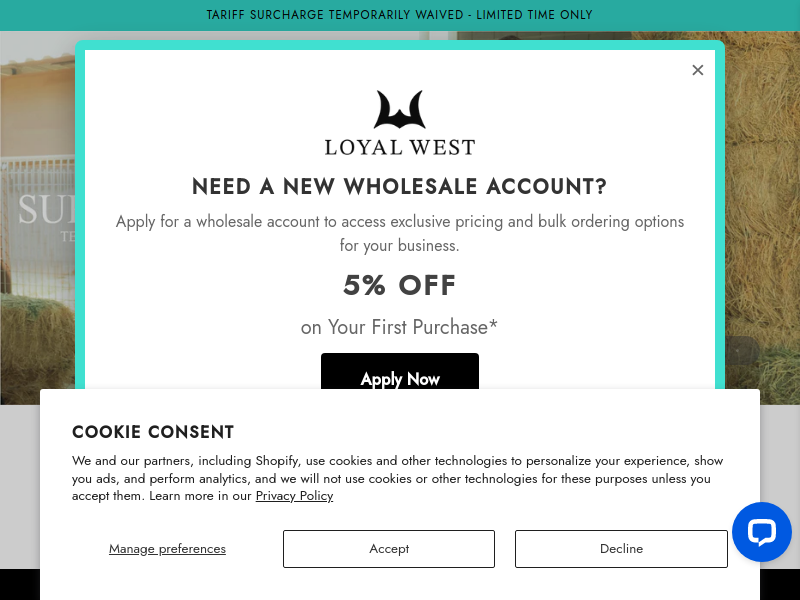Click the 'on Your First Purchase*' text
Screen dimensions: 800x600
click(x=400, y=327)
